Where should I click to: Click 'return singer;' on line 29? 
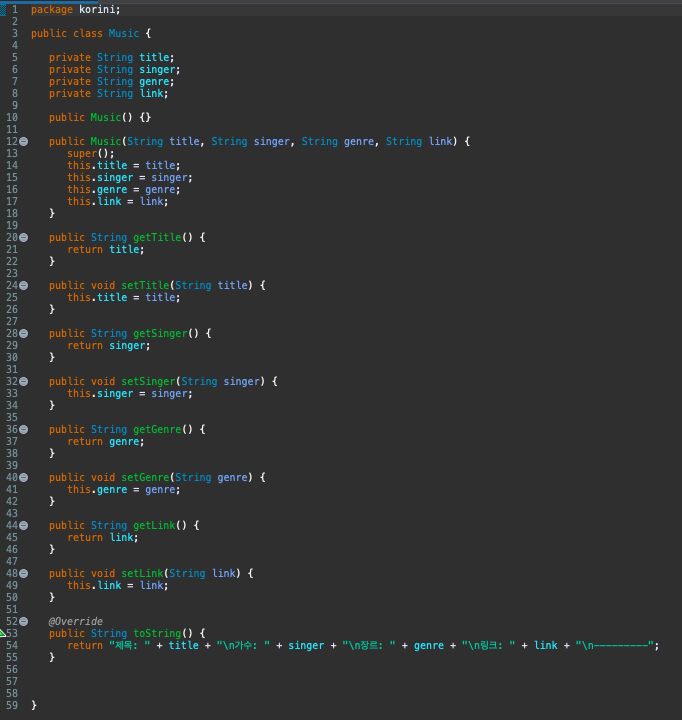108,345
